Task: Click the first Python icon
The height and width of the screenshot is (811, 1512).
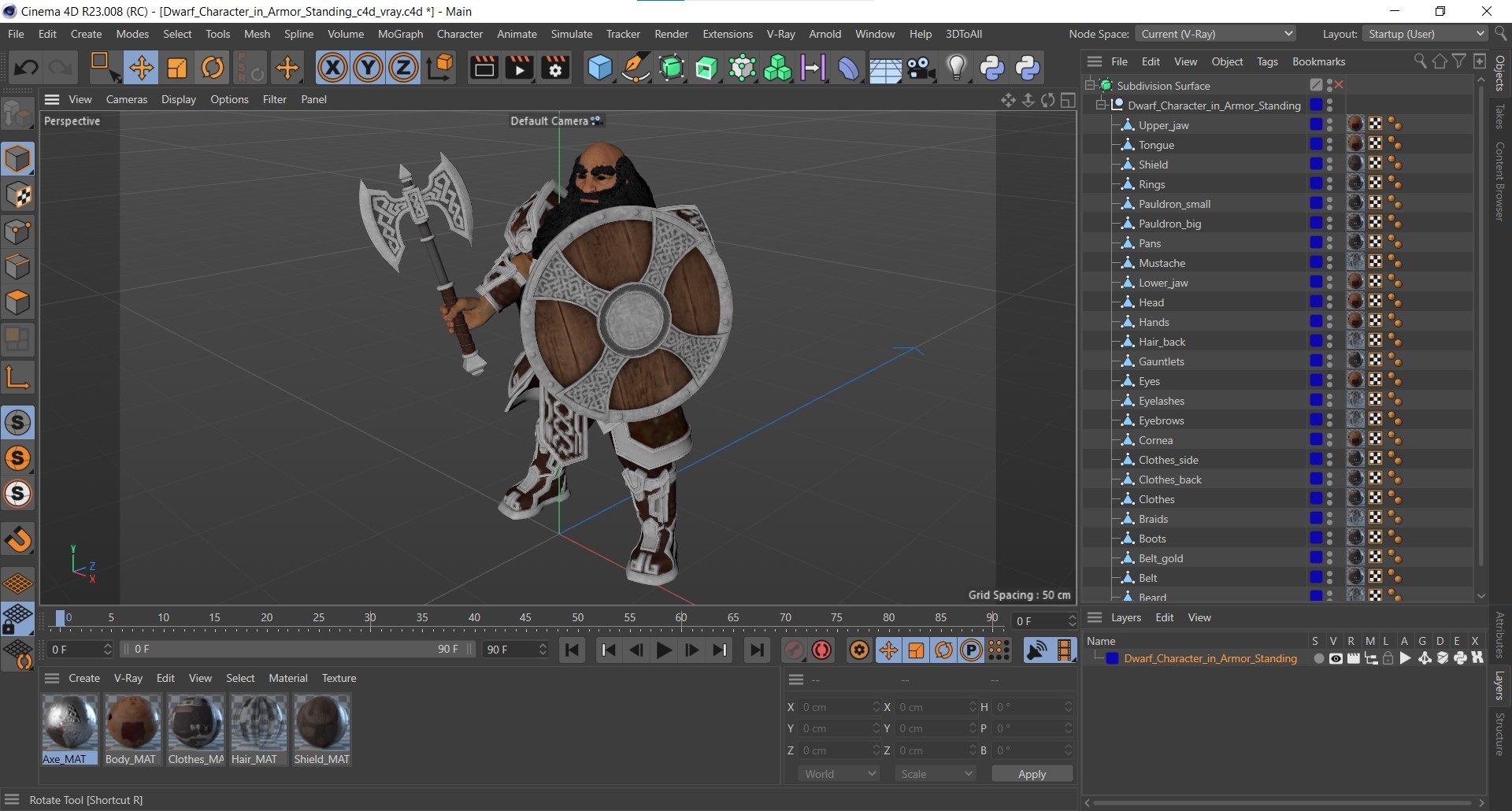Action: (991, 68)
